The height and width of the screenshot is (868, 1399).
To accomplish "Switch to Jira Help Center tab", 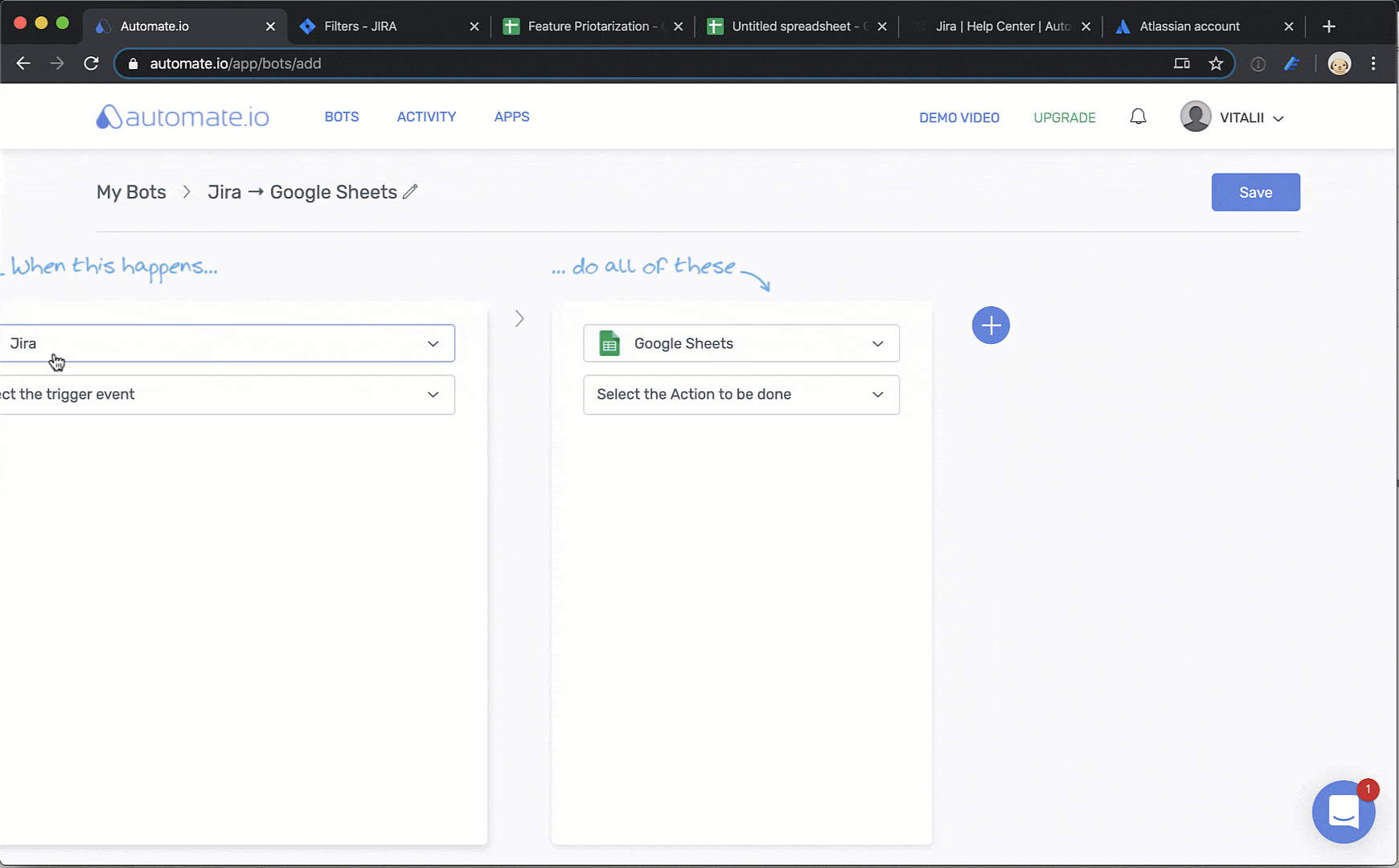I will 1002,27.
